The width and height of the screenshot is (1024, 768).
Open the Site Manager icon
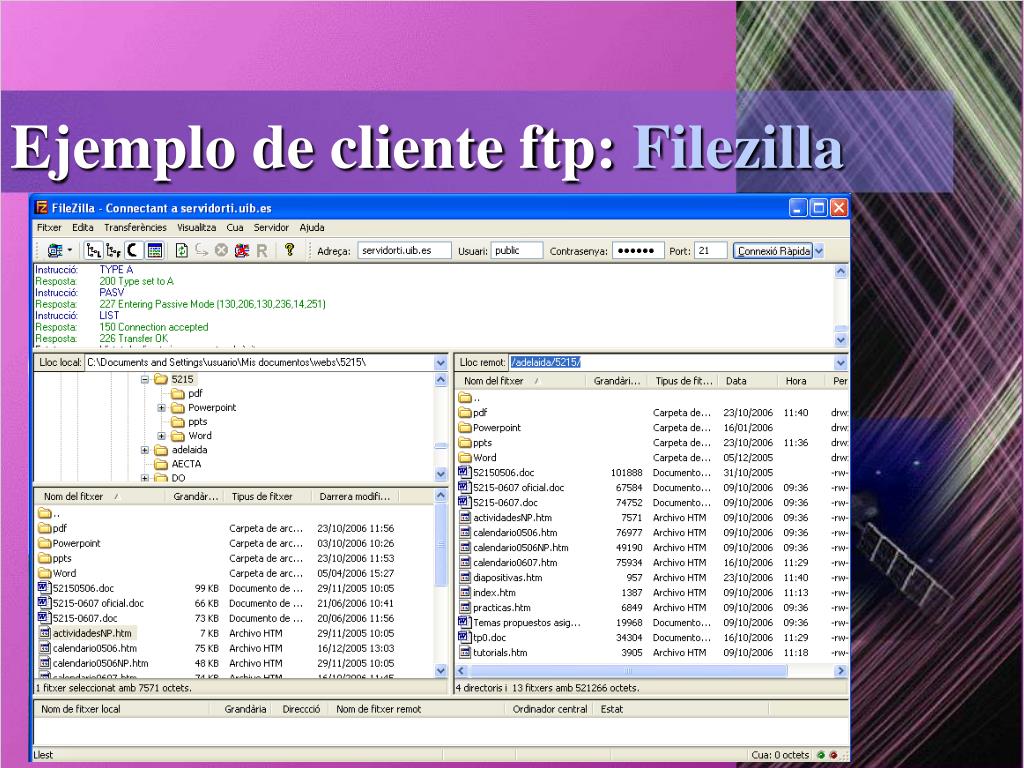[55, 251]
